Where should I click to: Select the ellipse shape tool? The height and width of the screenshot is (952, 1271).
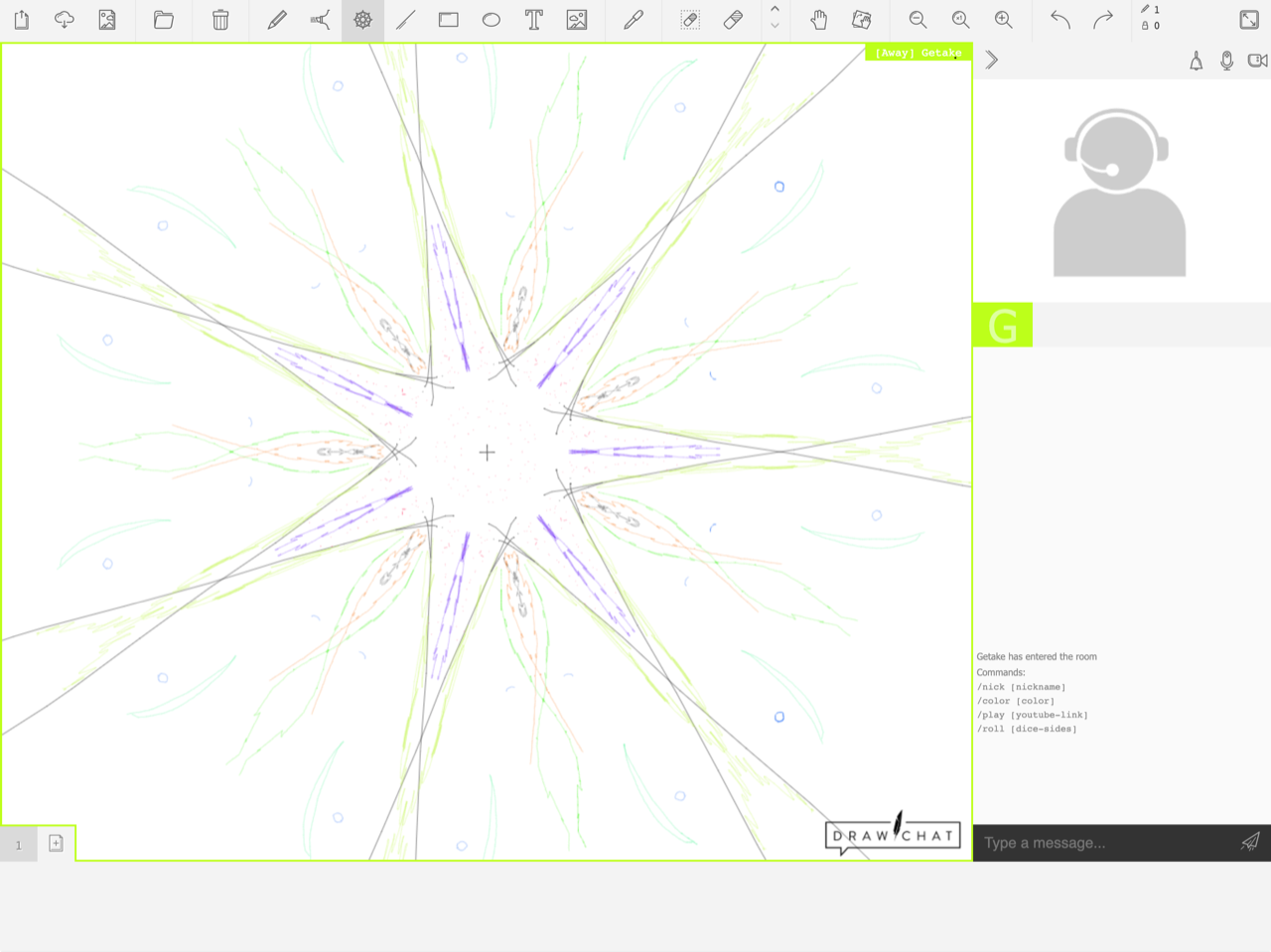click(492, 20)
